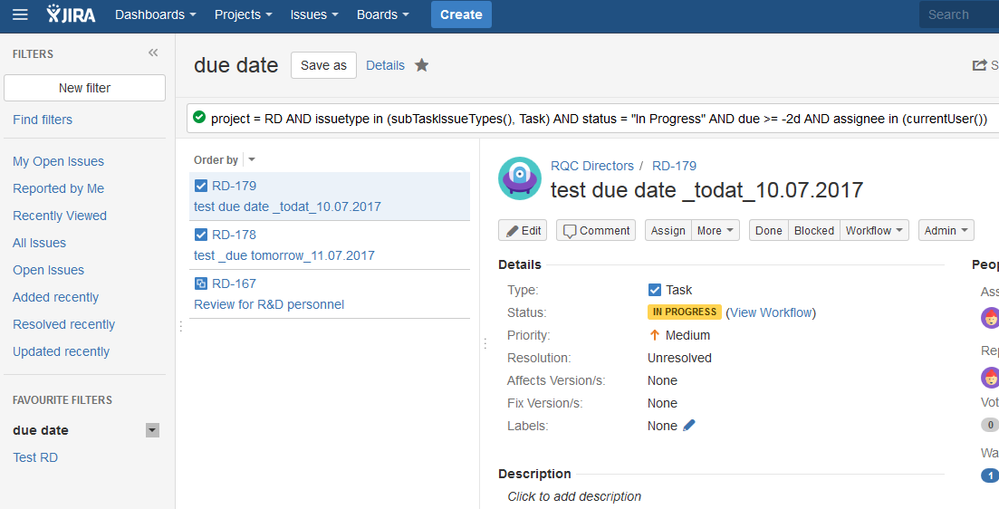Open 'Review for R&D personnel' issue

click(269, 305)
